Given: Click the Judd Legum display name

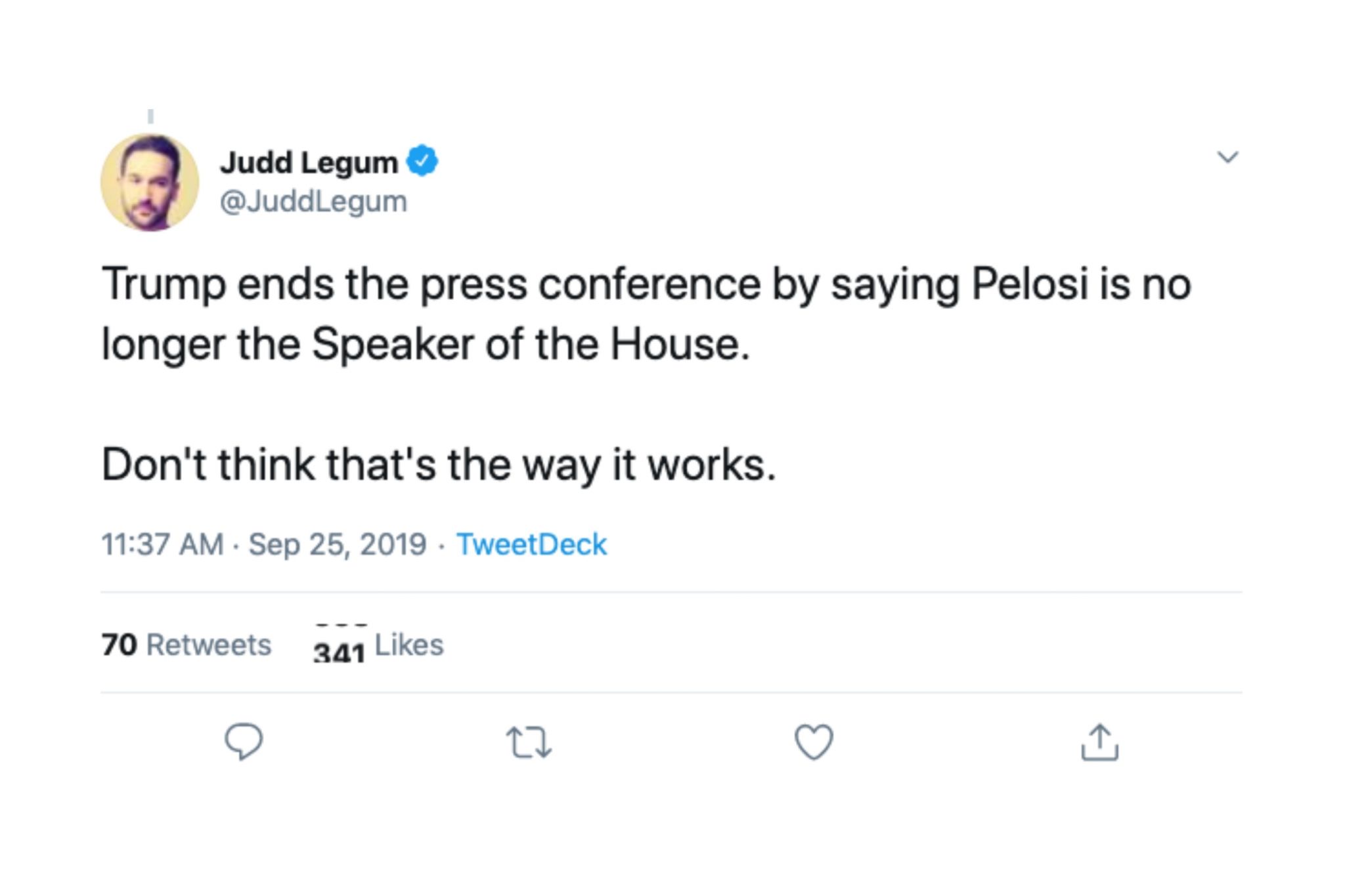Looking at the screenshot, I should coord(309,162).
